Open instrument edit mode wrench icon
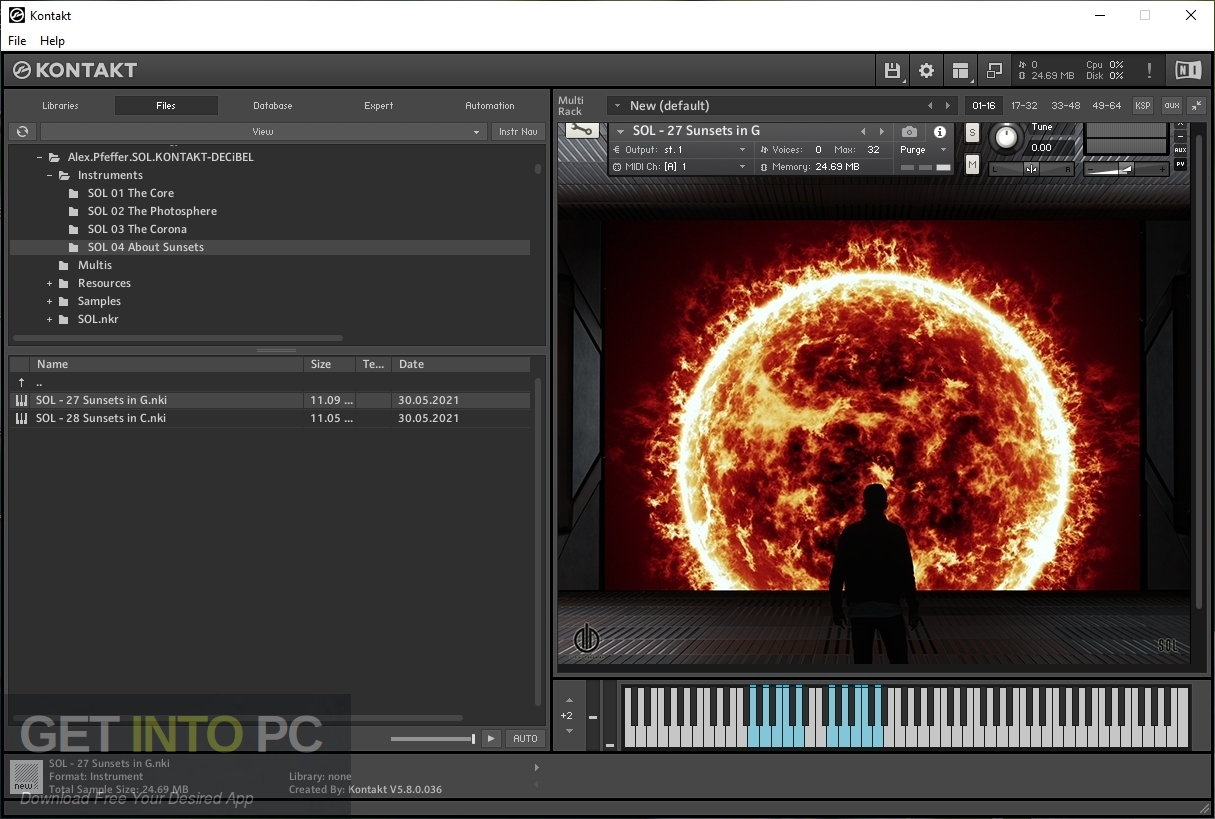Image resolution: width=1215 pixels, height=819 pixels. point(580,130)
